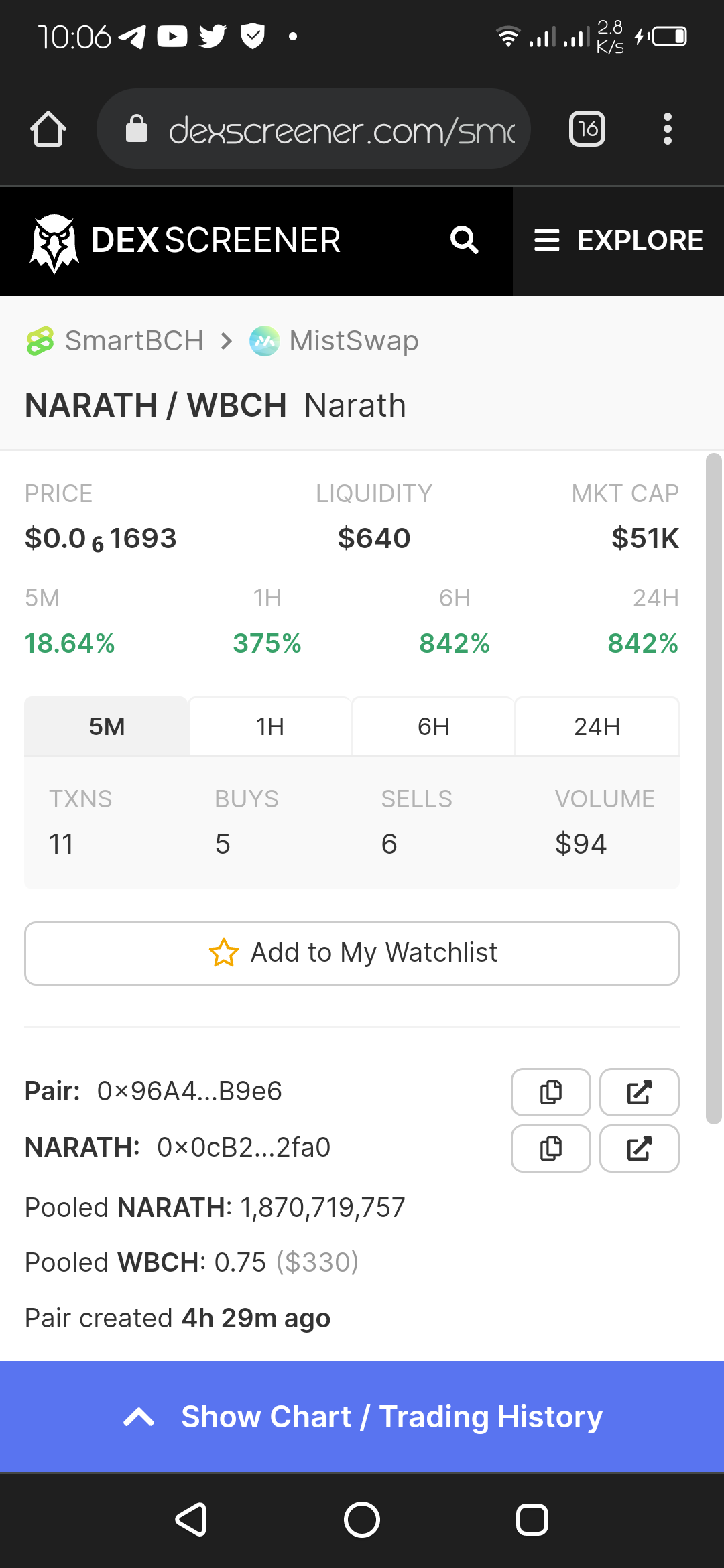This screenshot has width=724, height=1568.
Task: Switch to the 6H transactions tab
Action: [434, 726]
